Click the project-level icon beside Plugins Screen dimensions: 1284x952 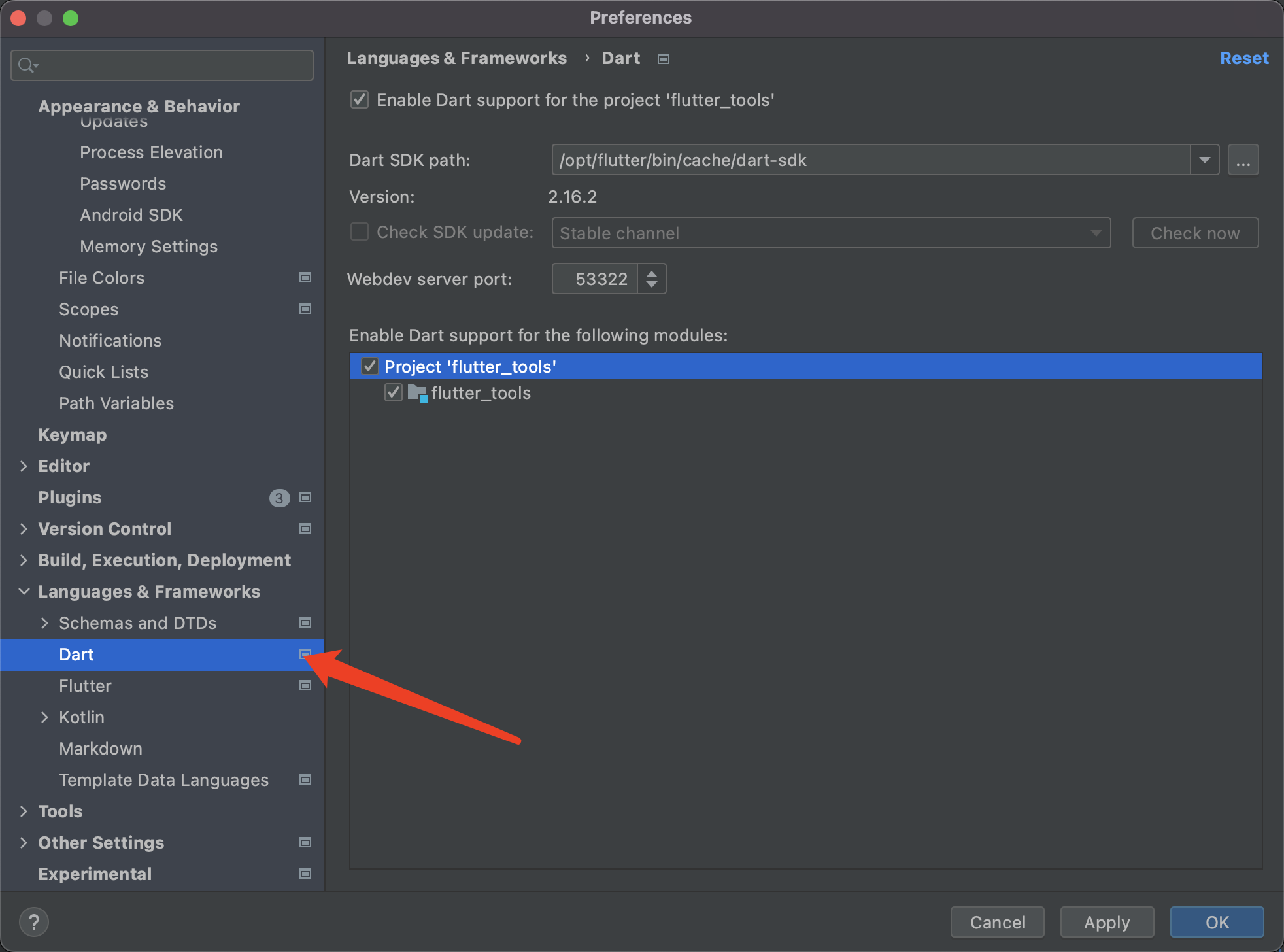coord(305,497)
